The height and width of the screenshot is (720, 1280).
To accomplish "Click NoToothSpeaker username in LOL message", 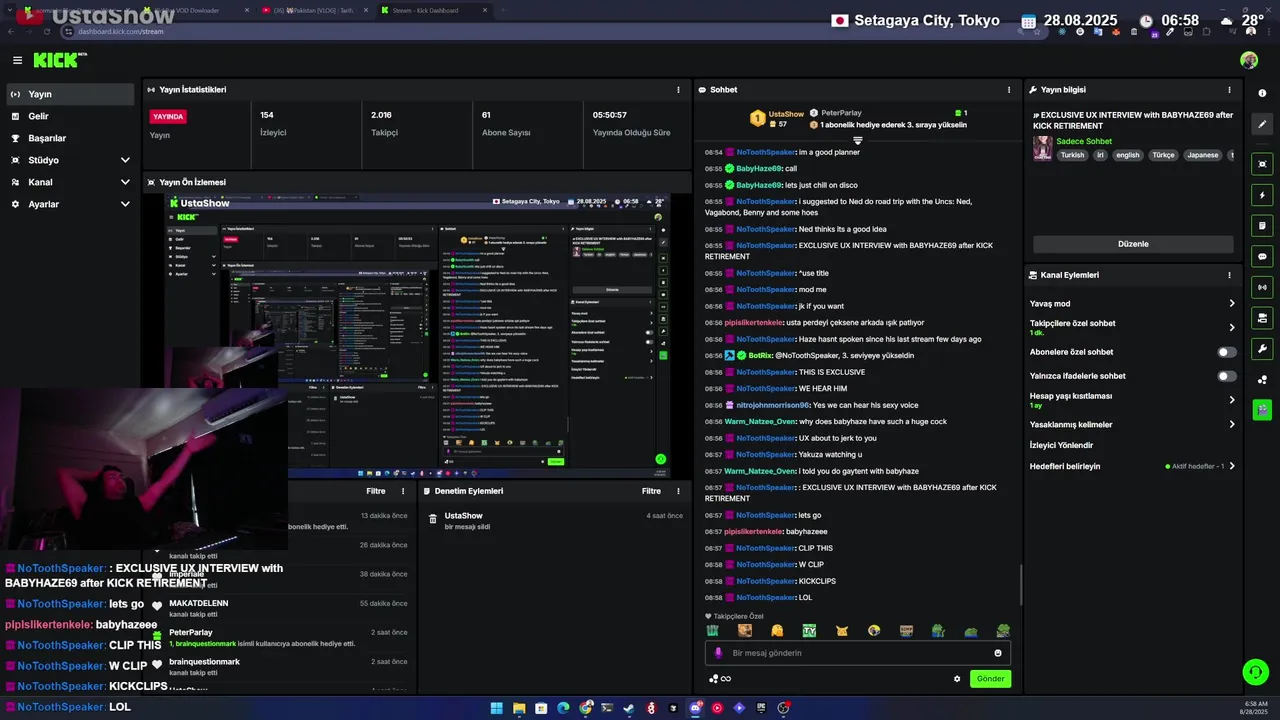I will [765, 597].
